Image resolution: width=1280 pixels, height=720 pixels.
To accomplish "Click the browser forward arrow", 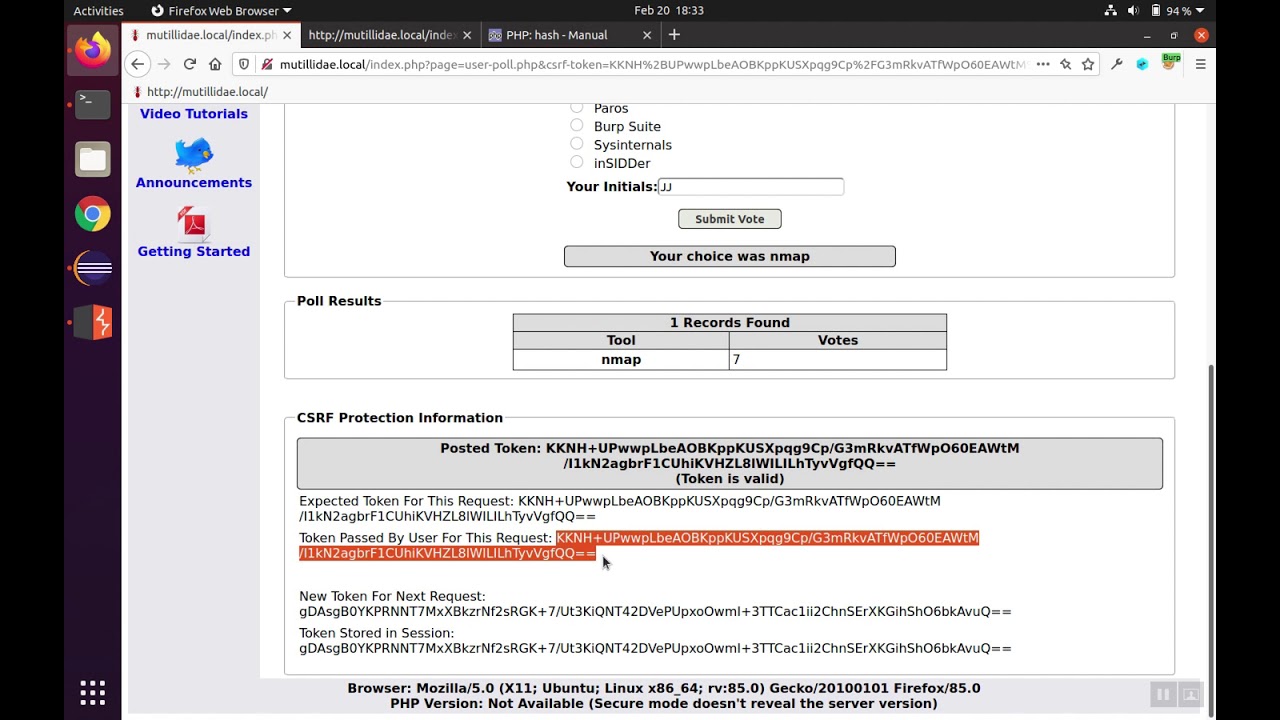I will 164,64.
